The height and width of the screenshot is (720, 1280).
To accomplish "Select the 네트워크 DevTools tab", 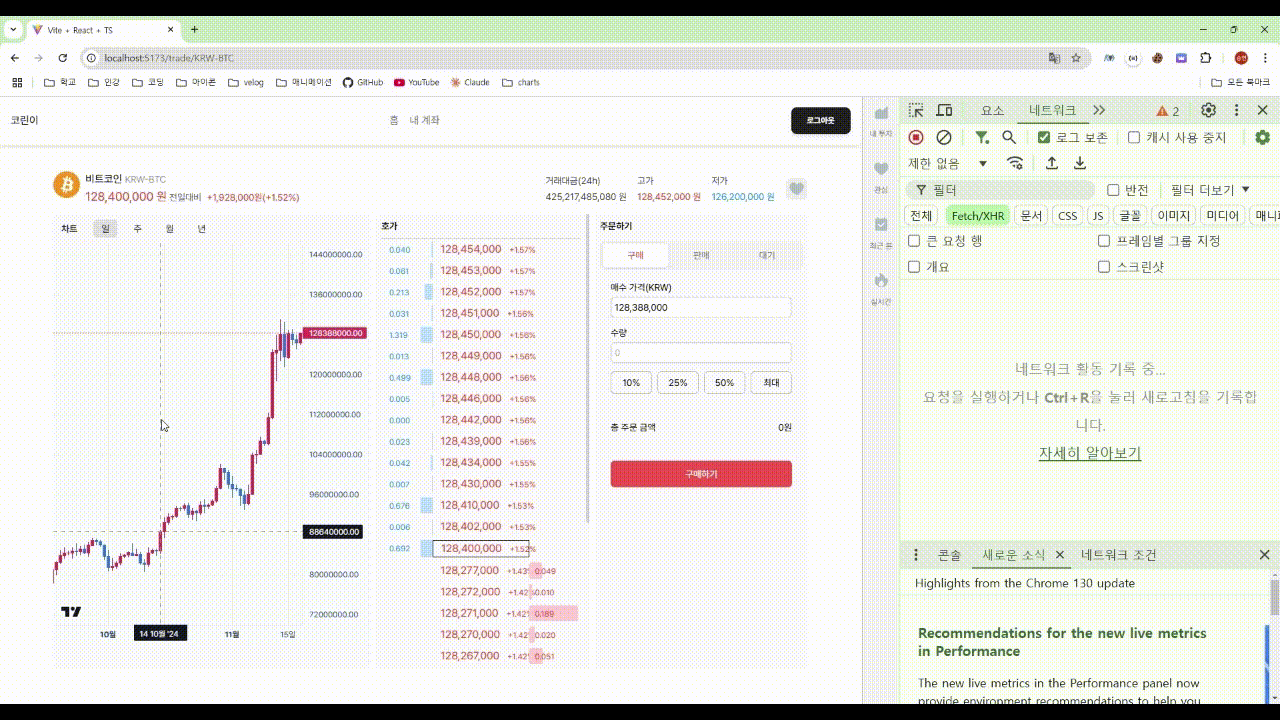I will click(x=1053, y=111).
